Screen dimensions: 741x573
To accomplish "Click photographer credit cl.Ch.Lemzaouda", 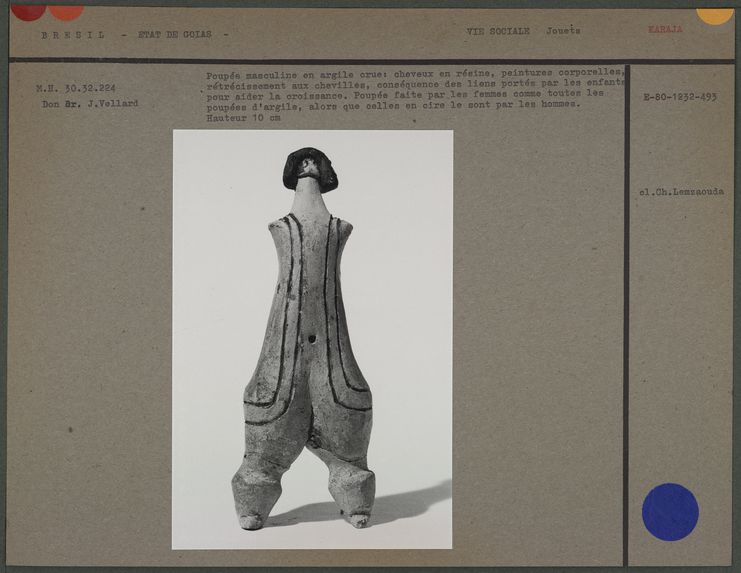I will (x=683, y=191).
